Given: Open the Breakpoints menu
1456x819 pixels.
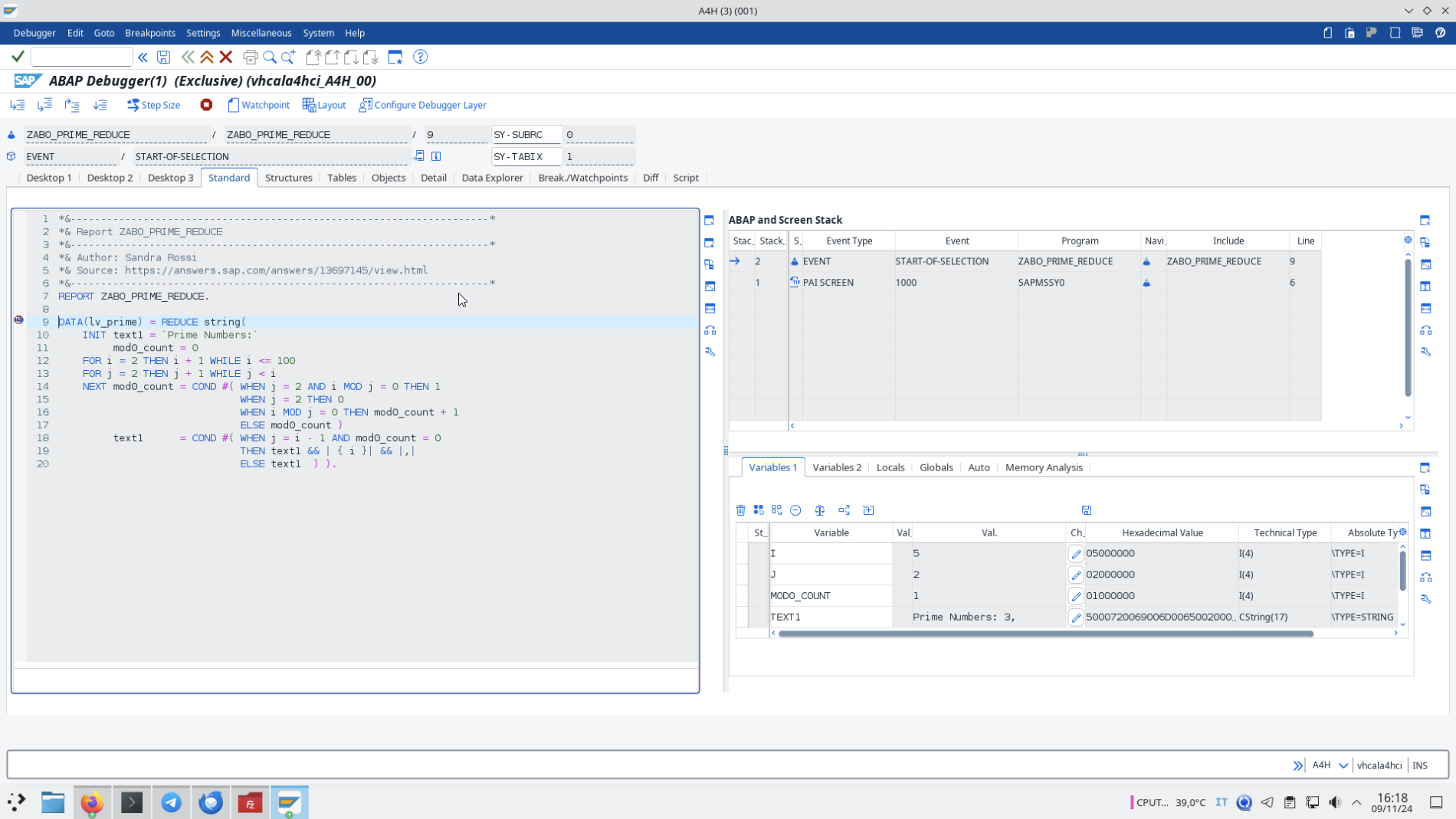Looking at the screenshot, I should coord(150,33).
